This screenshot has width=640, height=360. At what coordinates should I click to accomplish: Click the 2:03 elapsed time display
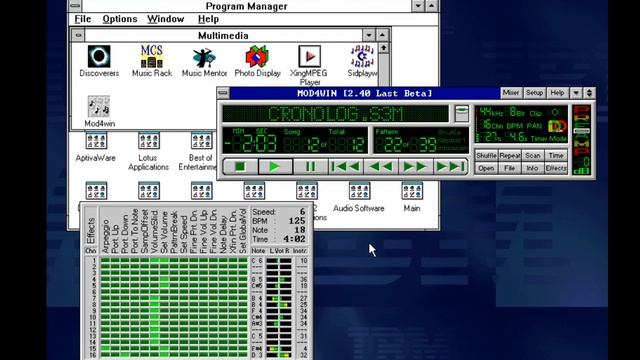pos(251,144)
